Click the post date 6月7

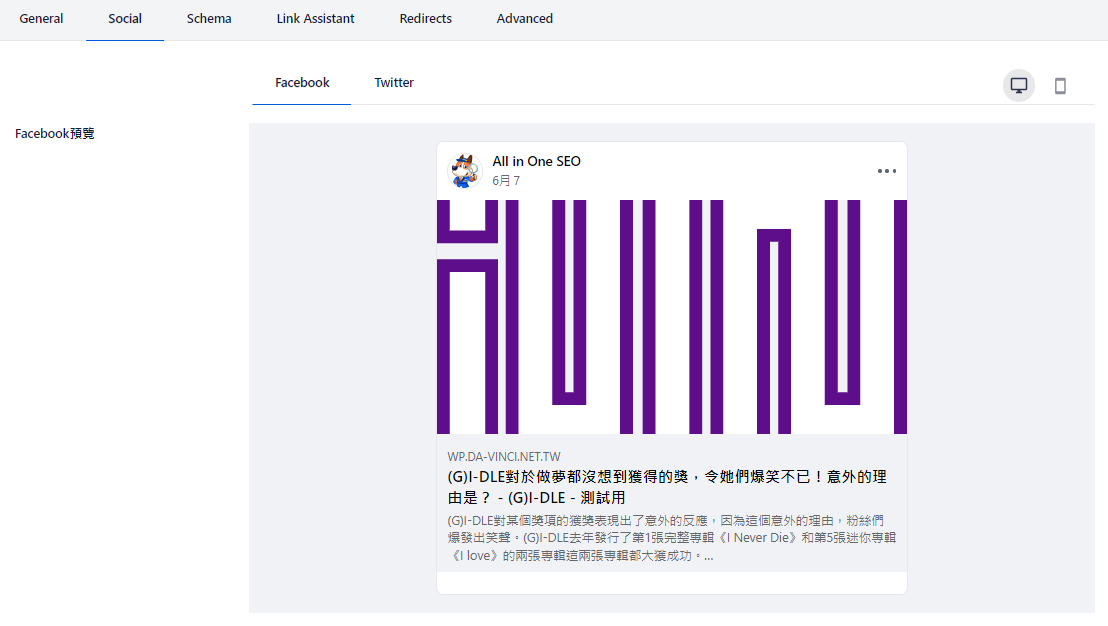(506, 181)
